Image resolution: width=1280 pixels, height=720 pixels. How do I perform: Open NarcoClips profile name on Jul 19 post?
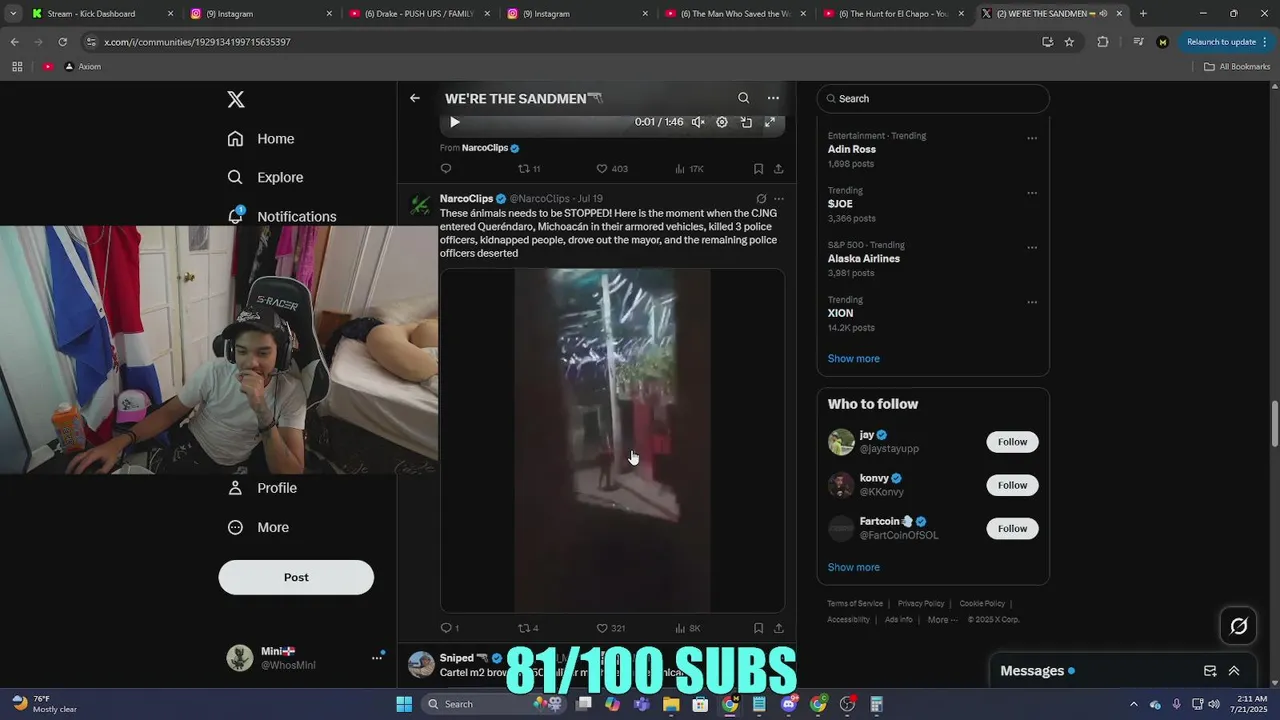pyautogui.click(x=466, y=198)
